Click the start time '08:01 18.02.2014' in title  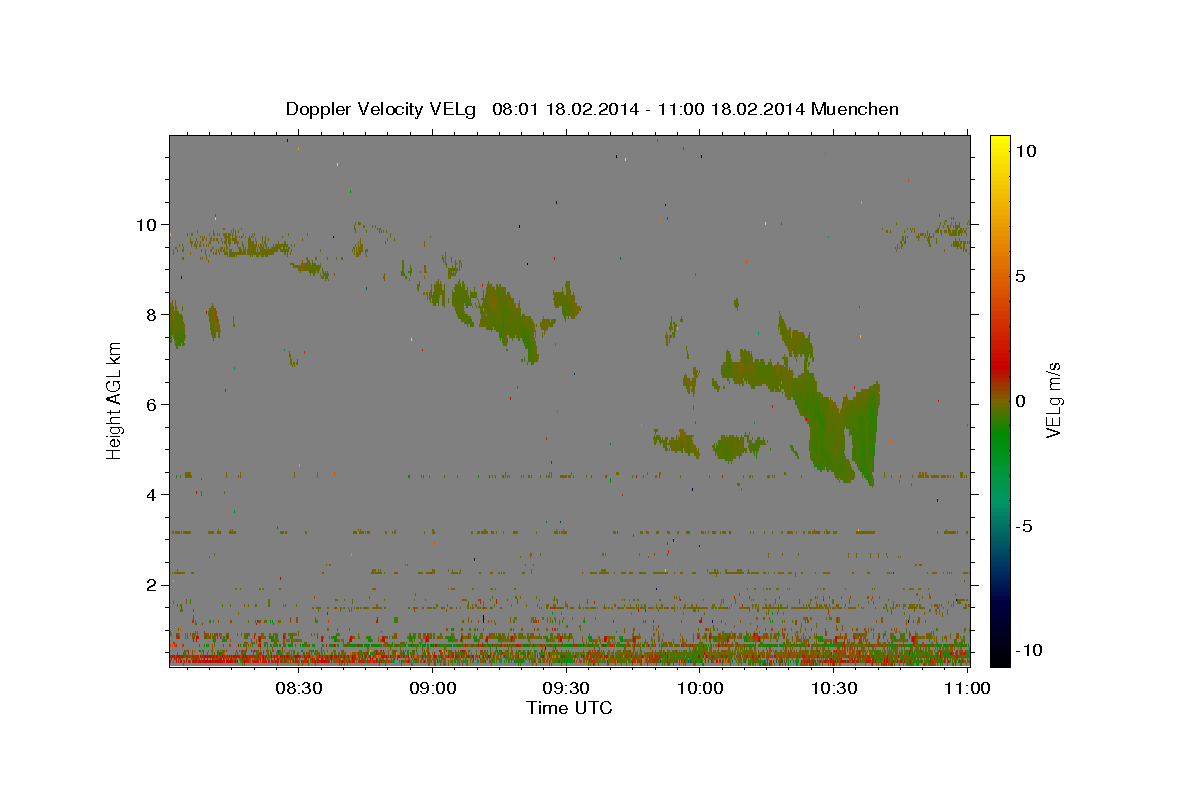(565, 109)
